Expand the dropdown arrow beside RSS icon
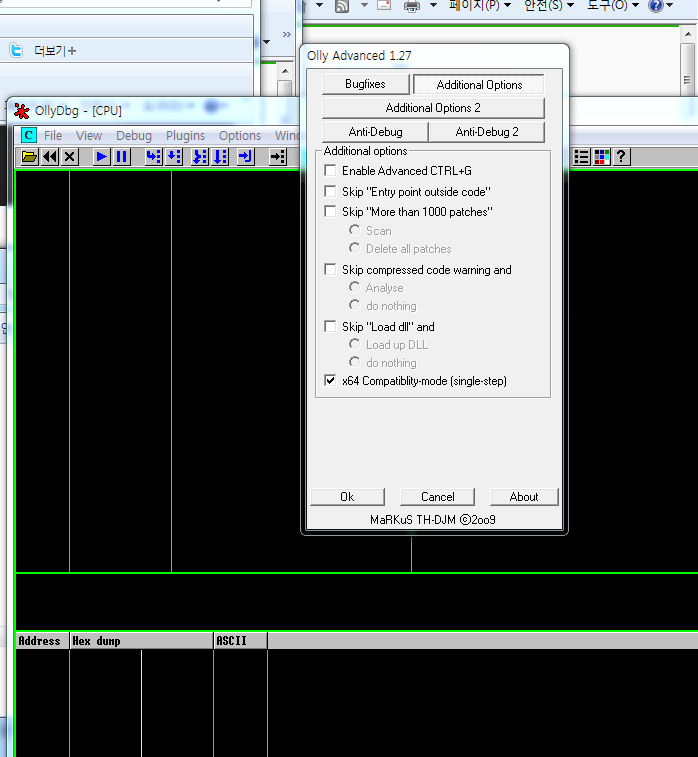Screen dimensions: 698x757 (x=364, y=5)
